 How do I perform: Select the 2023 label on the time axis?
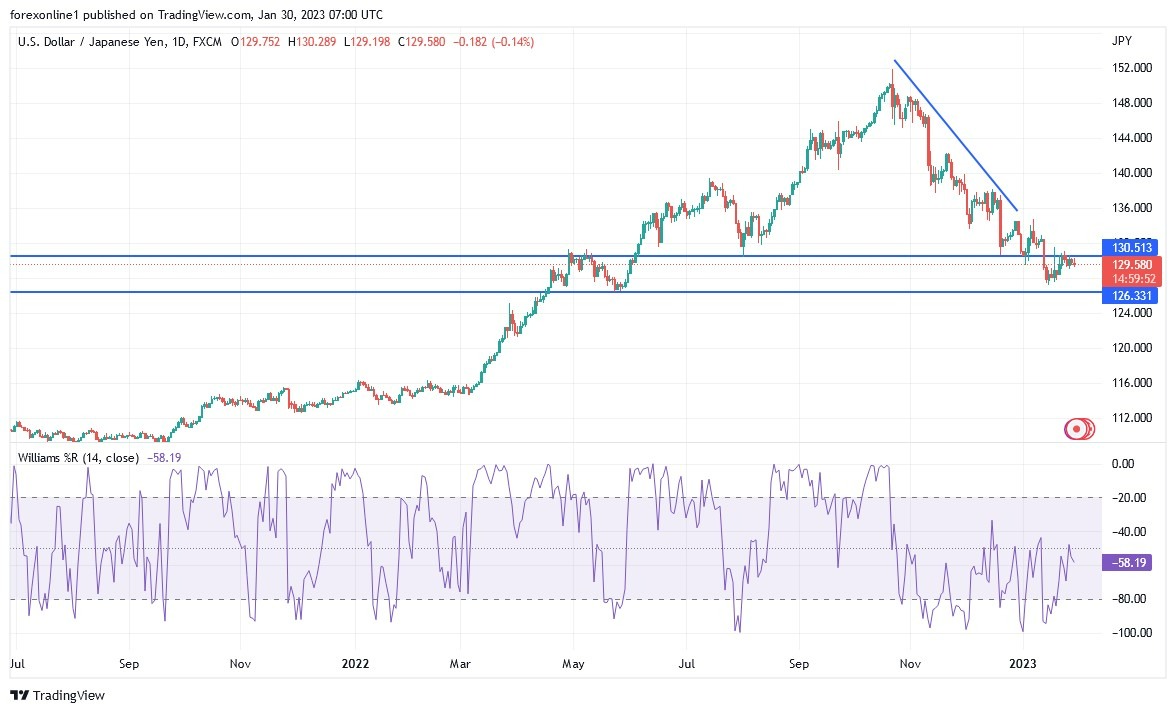[x=1021, y=663]
